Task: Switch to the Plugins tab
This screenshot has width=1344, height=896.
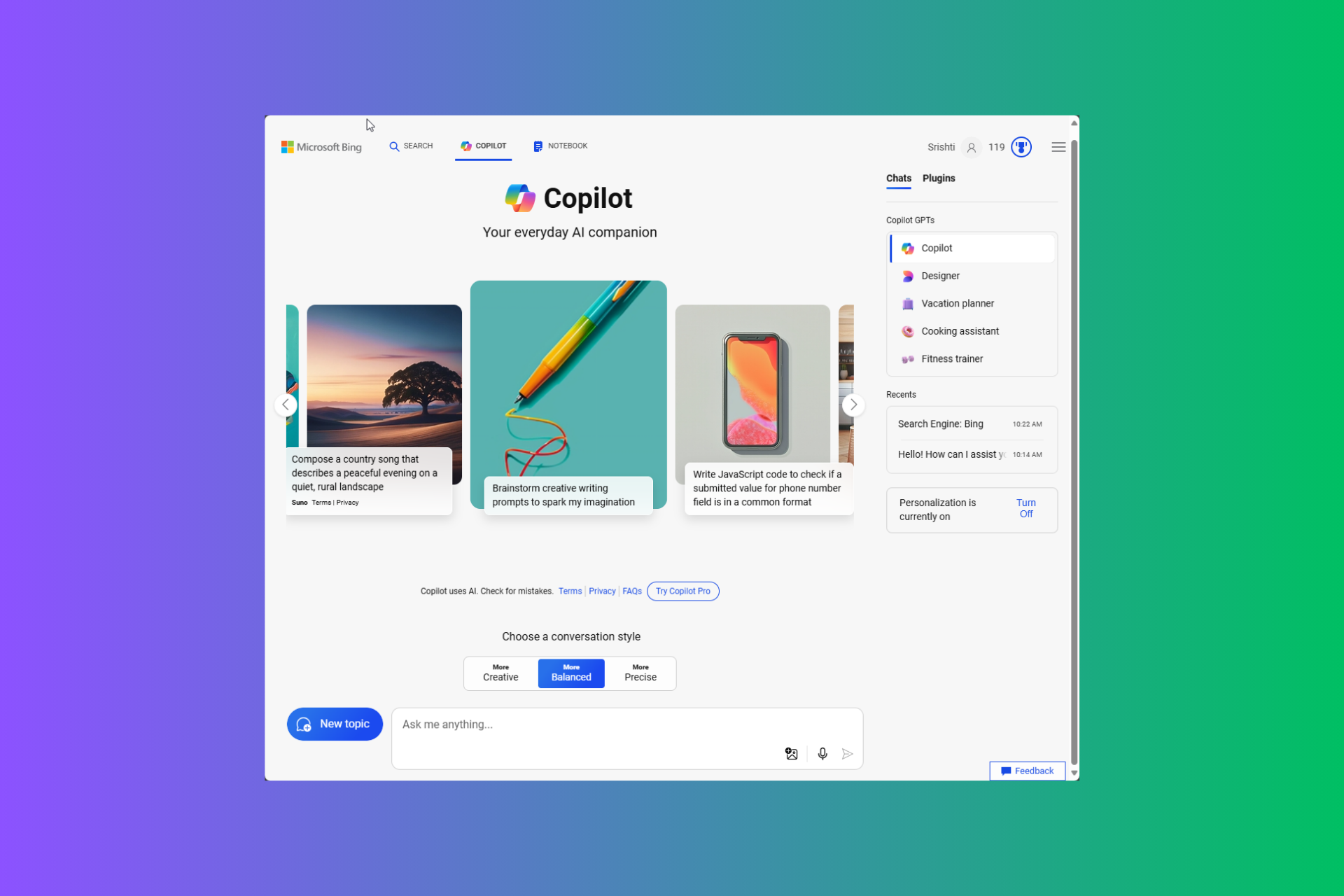Action: coord(937,177)
